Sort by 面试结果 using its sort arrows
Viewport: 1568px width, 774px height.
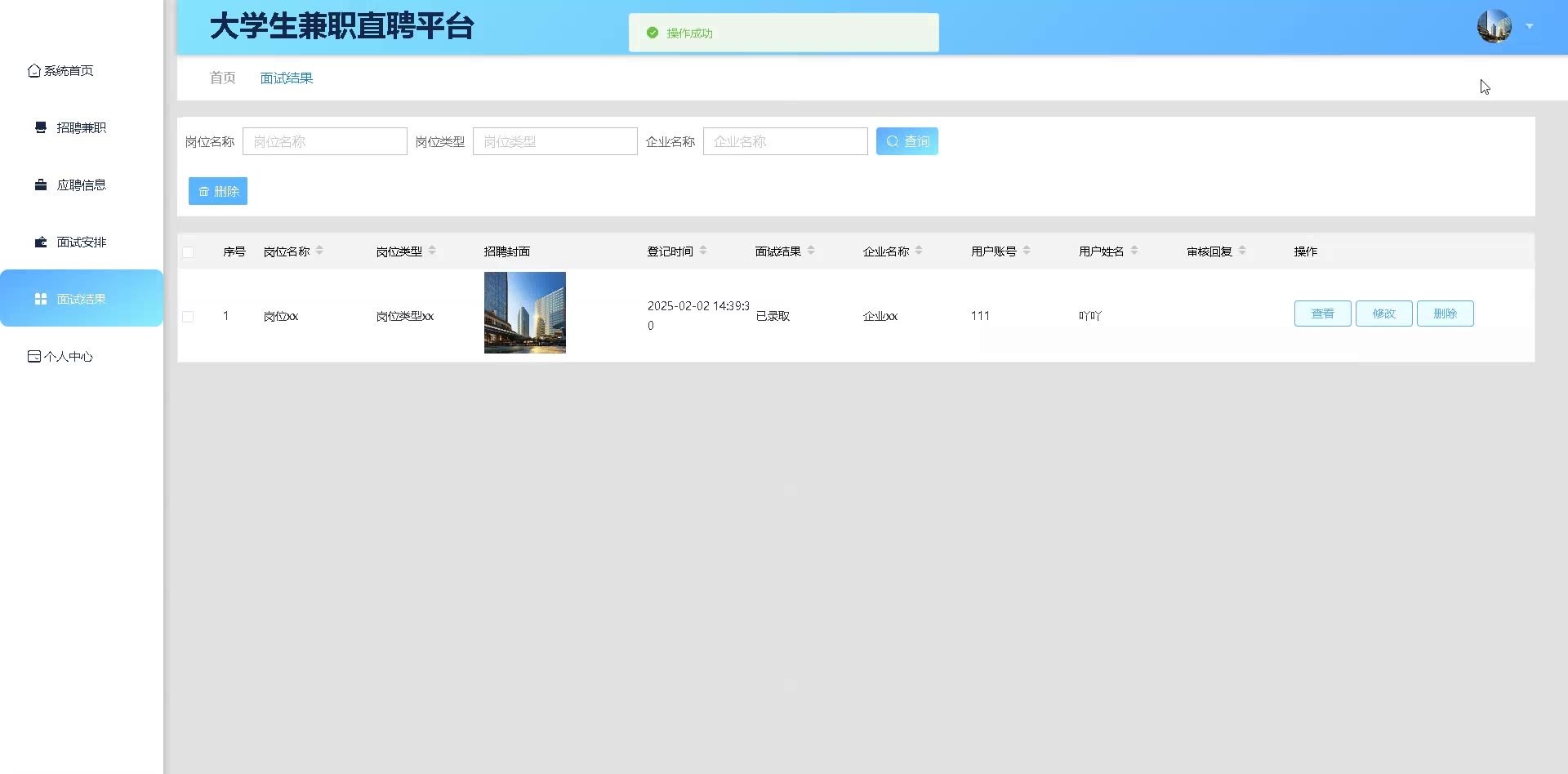811,251
